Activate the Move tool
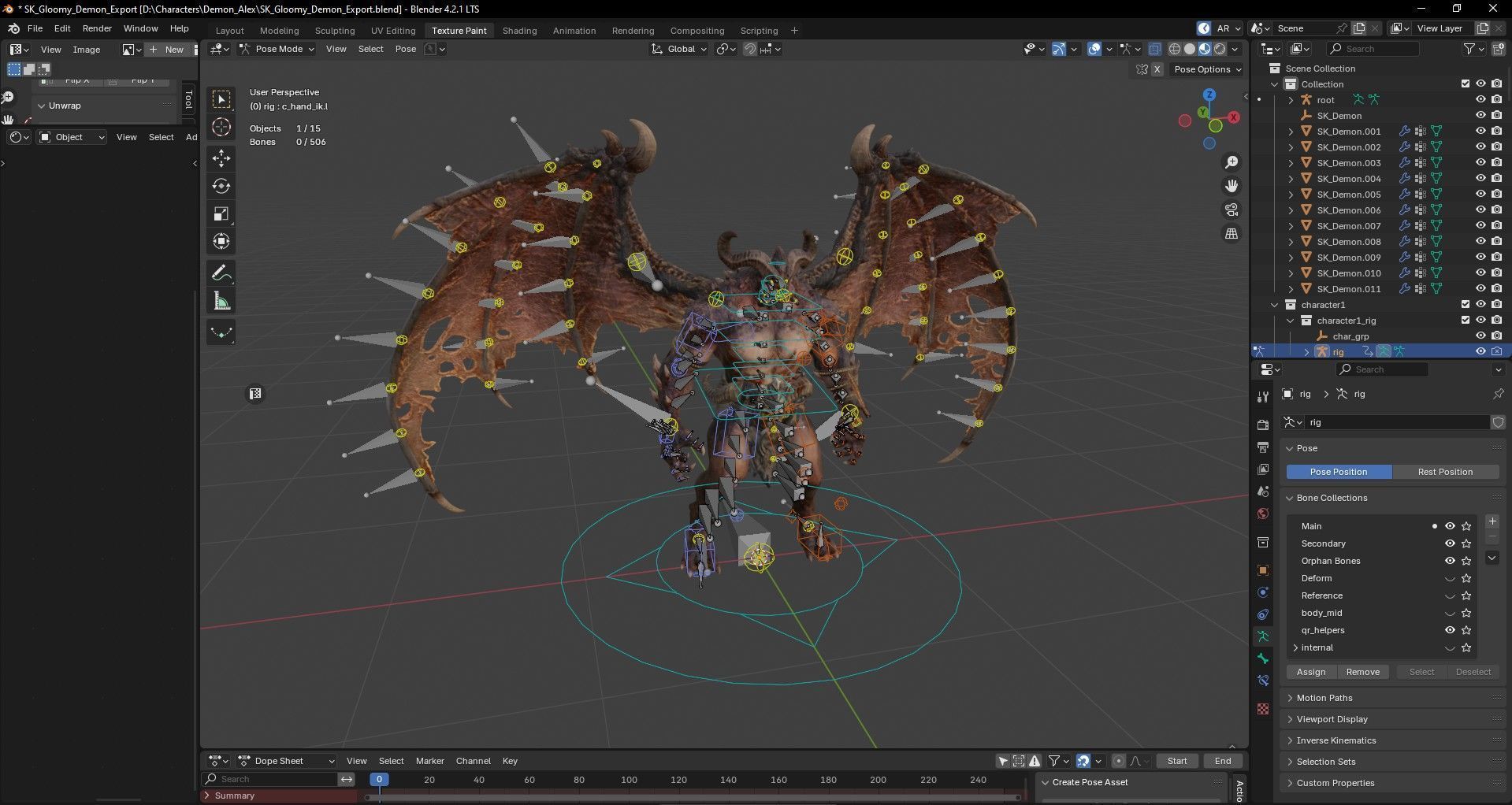1512x805 pixels. coord(221,158)
